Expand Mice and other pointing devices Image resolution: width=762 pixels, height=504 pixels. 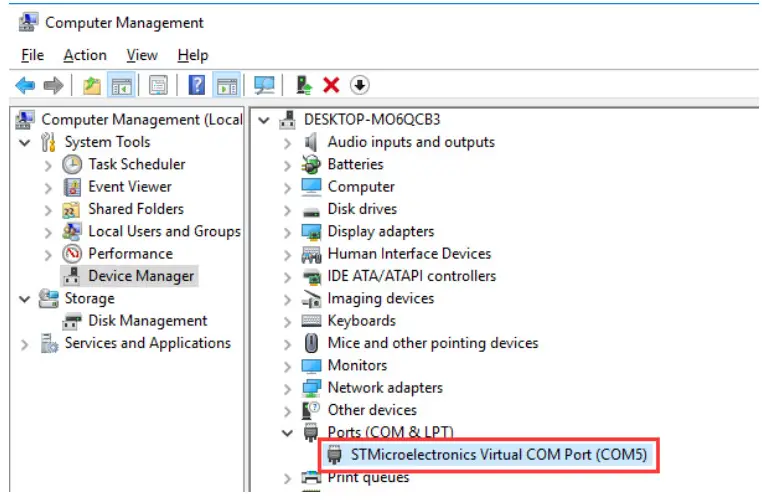coord(287,345)
